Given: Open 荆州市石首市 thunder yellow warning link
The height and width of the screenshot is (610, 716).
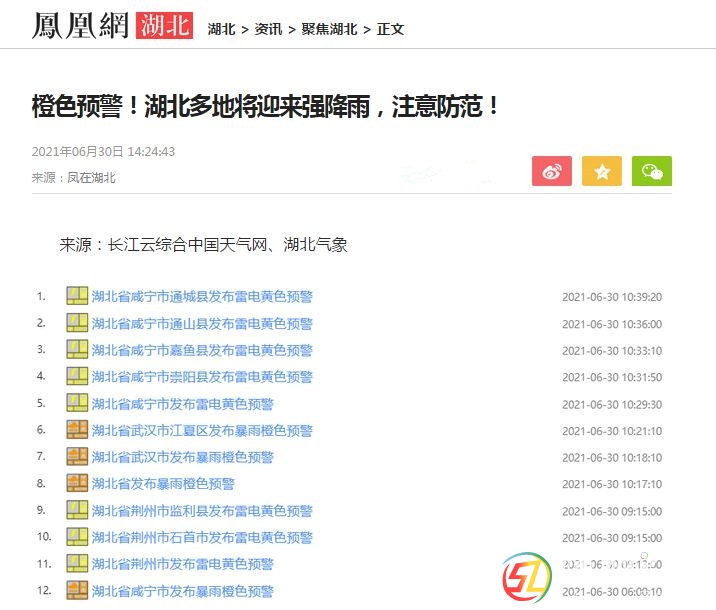Looking at the screenshot, I should (x=202, y=537).
